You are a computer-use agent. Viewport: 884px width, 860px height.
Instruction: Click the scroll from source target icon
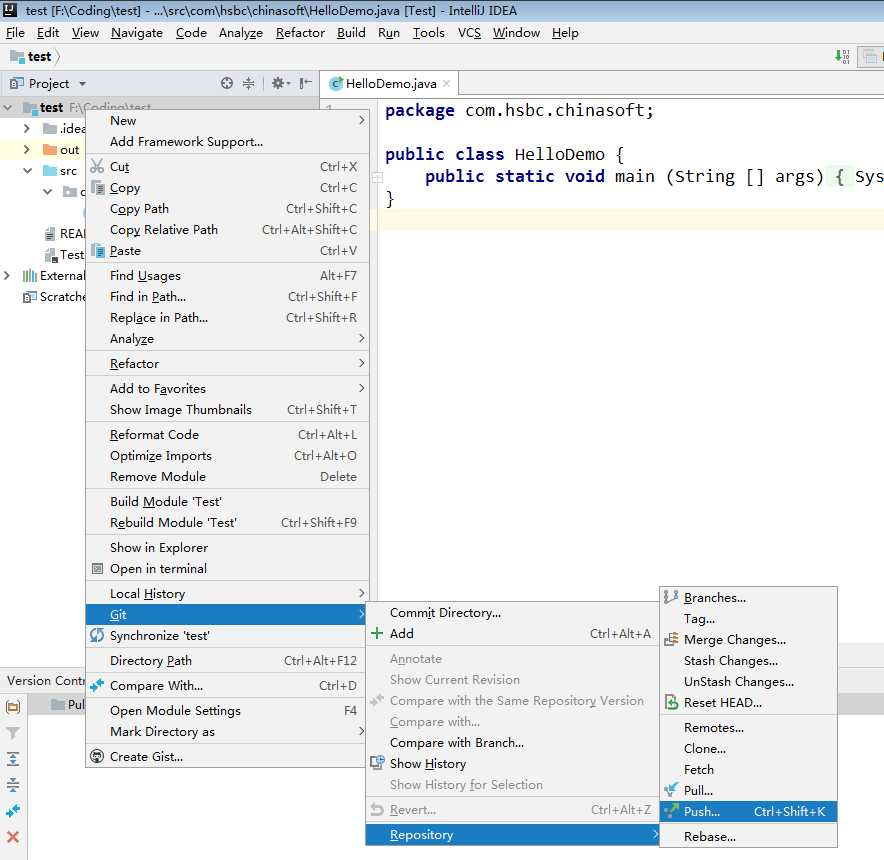coord(227,83)
